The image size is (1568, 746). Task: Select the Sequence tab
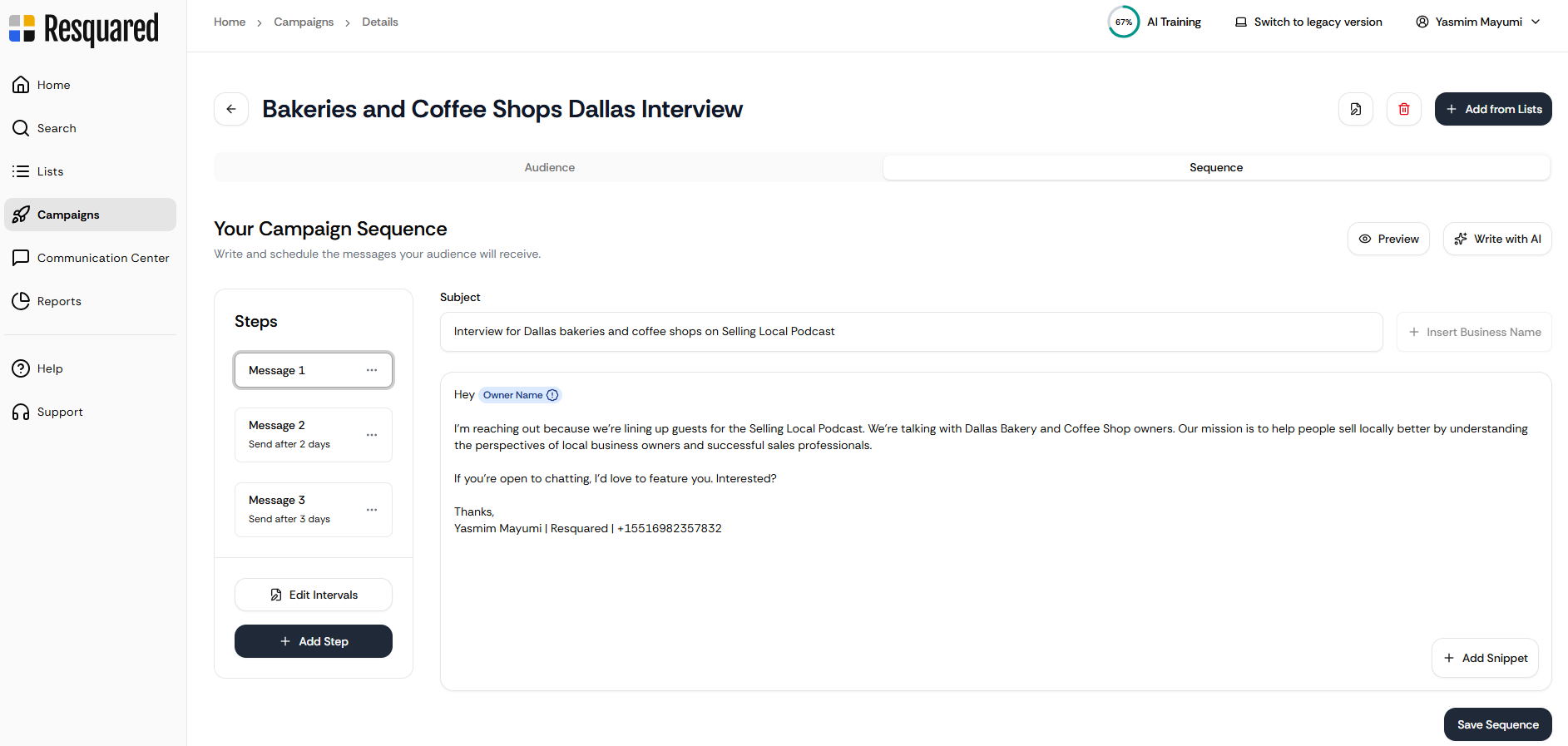point(1215,167)
